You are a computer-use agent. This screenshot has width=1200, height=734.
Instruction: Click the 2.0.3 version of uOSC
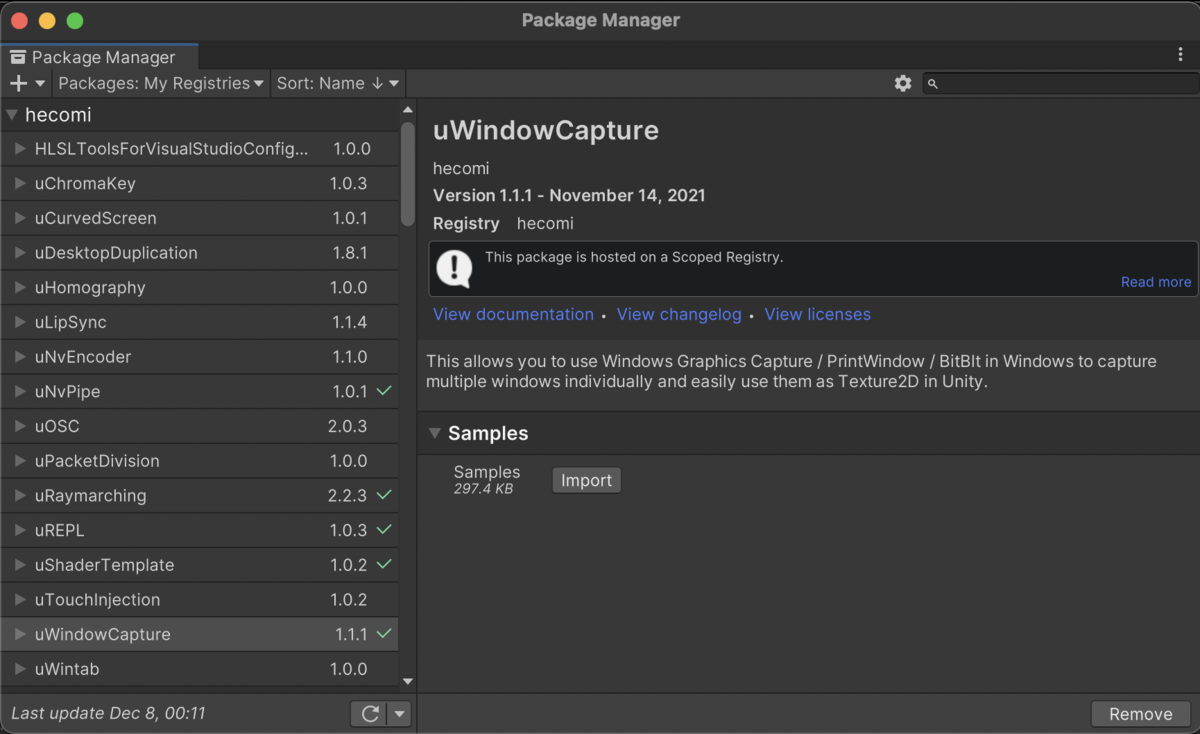coord(348,426)
